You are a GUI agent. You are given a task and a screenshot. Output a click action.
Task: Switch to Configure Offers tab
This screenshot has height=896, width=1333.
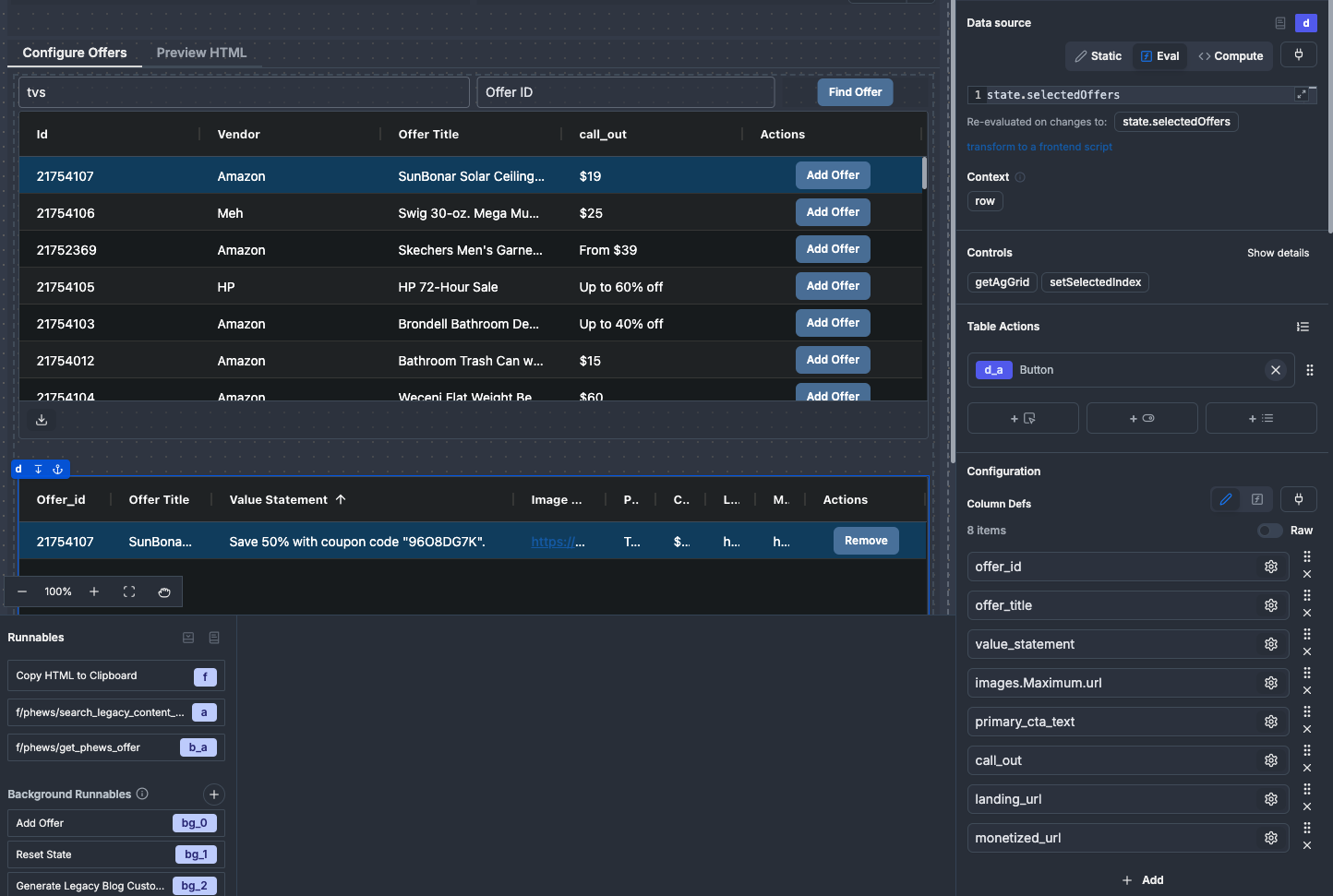point(75,53)
